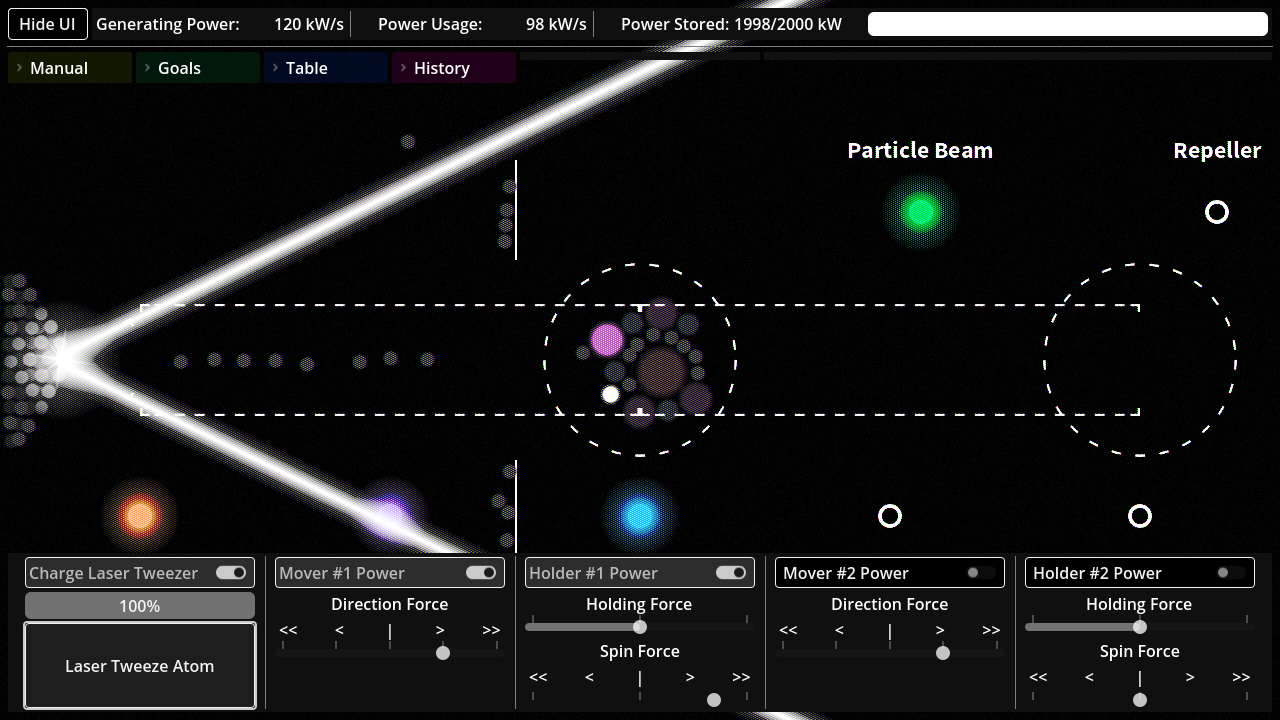The width and height of the screenshot is (1280, 720).
Task: Click the Holder #2 Holding Force slider handle
Action: click(1140, 627)
